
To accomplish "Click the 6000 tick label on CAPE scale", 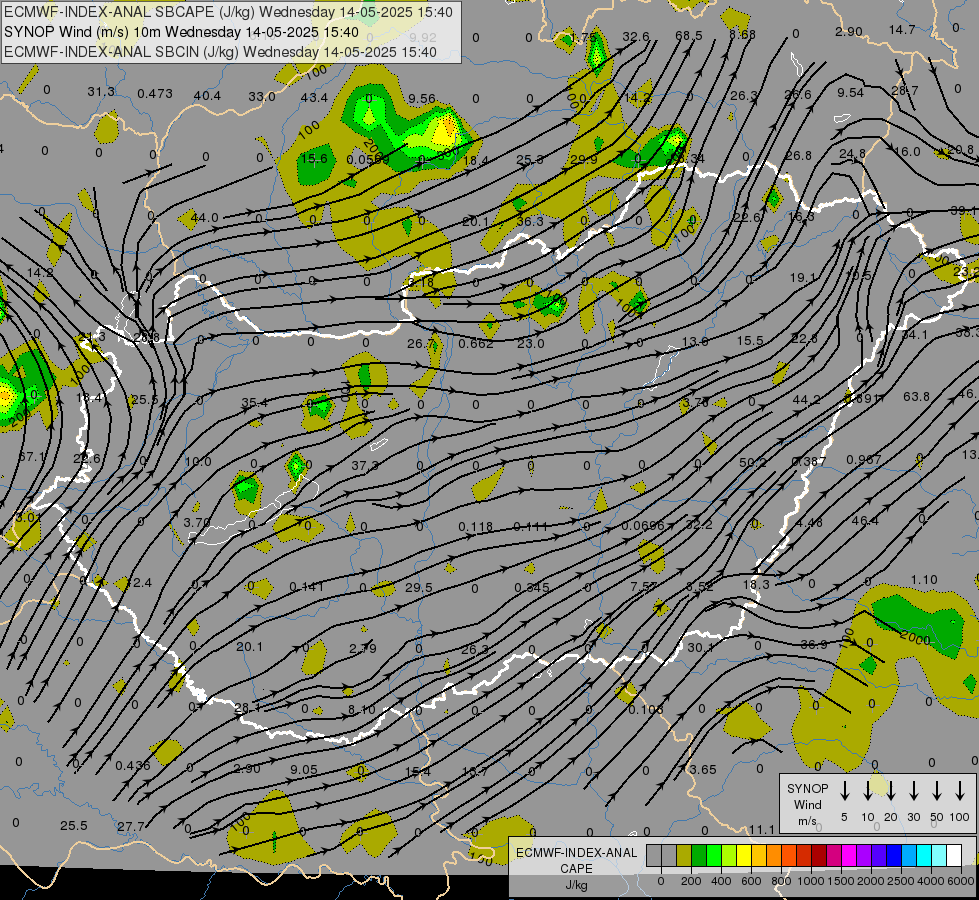I will coord(962,881).
